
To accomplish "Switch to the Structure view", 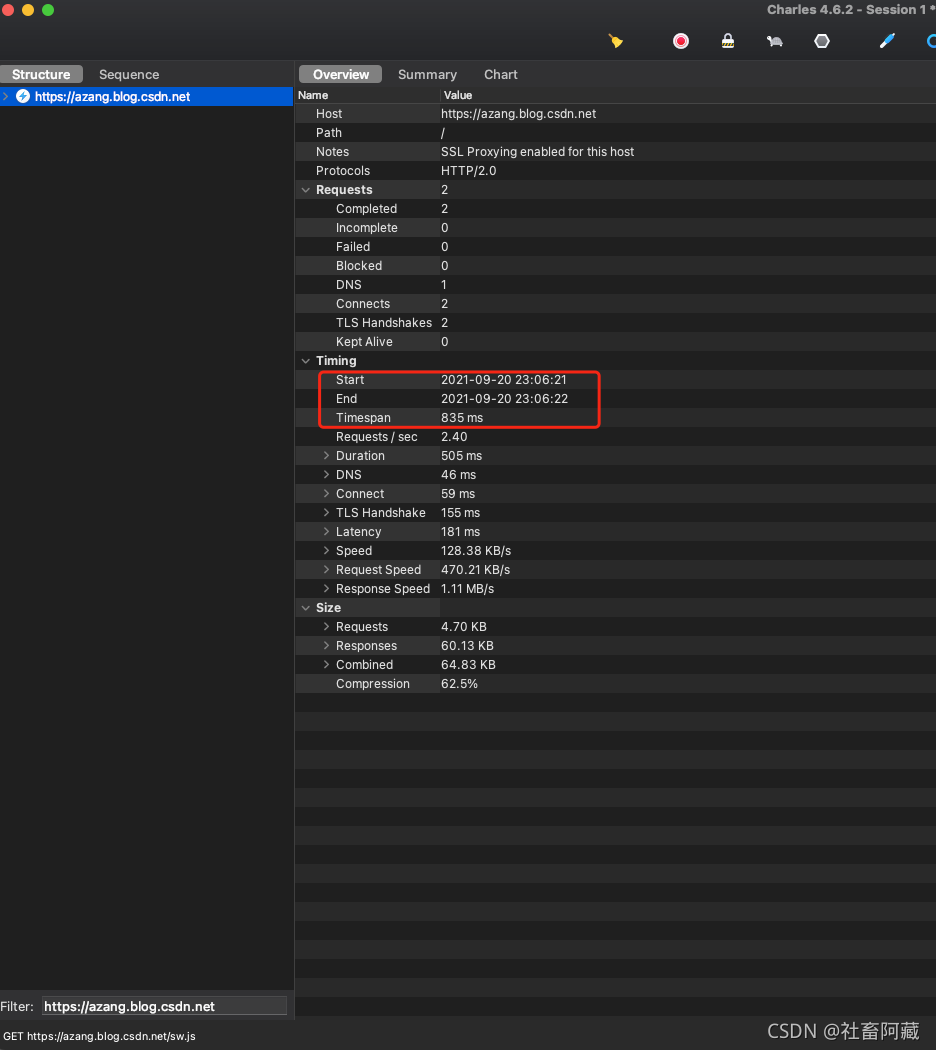I will [x=41, y=74].
